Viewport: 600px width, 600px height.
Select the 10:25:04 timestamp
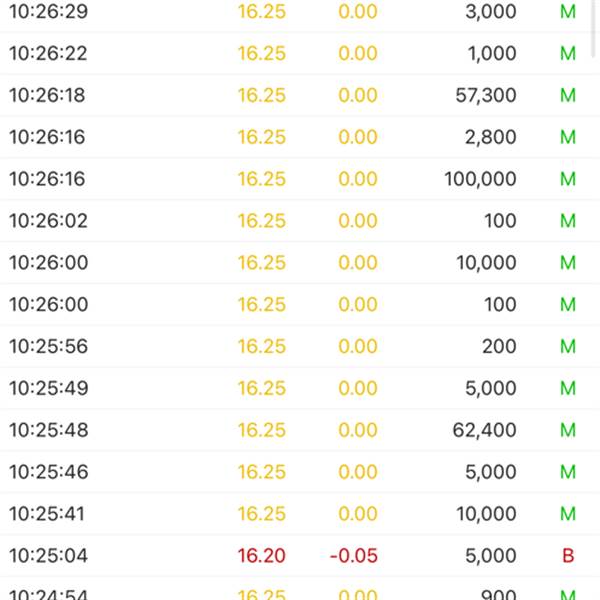pyautogui.click(x=48, y=556)
